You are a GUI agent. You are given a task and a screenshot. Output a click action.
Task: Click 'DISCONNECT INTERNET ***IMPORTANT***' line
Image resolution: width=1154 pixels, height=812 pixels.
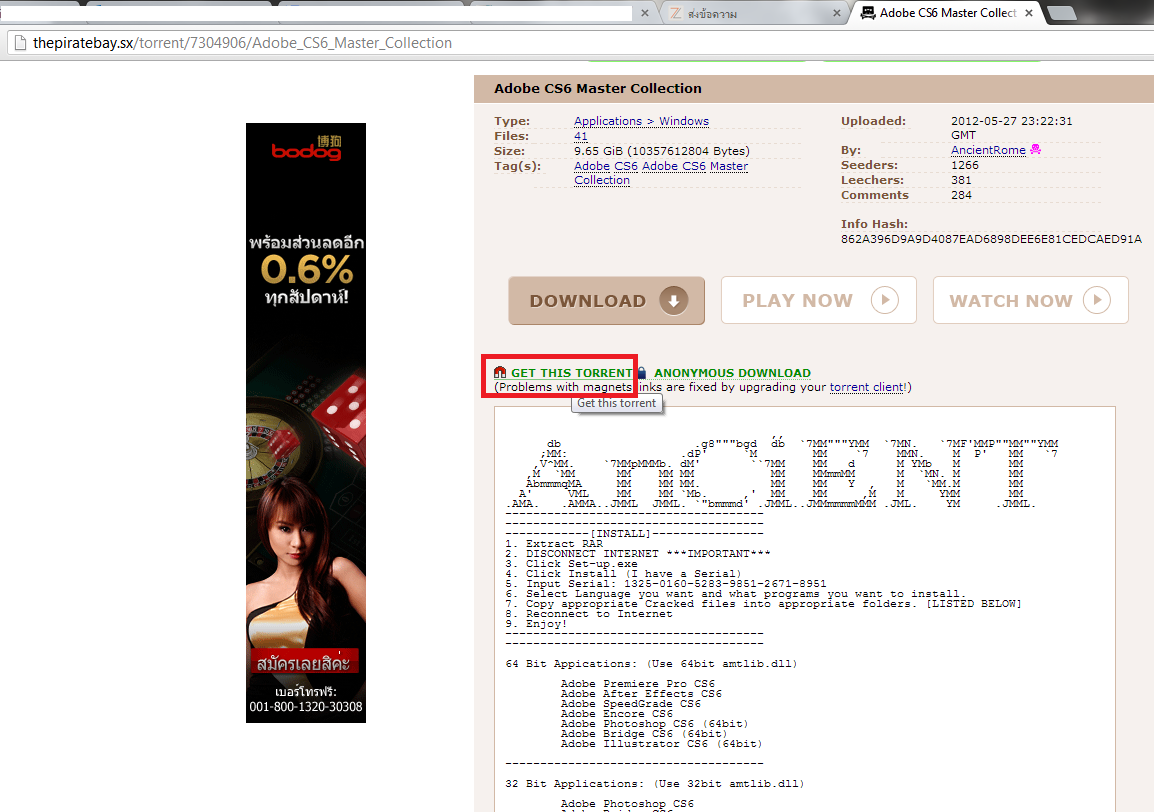(x=638, y=554)
